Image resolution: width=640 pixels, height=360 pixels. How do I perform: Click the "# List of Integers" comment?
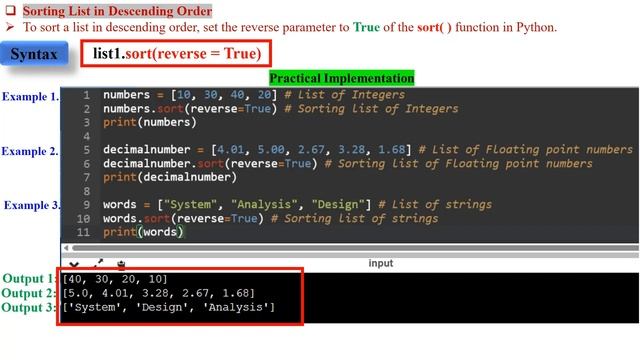pos(344,95)
